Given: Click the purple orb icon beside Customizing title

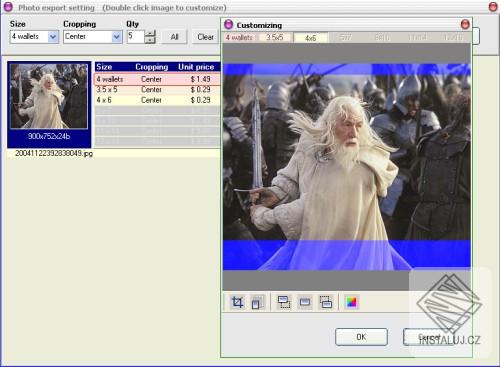Looking at the screenshot, I should click(229, 25).
